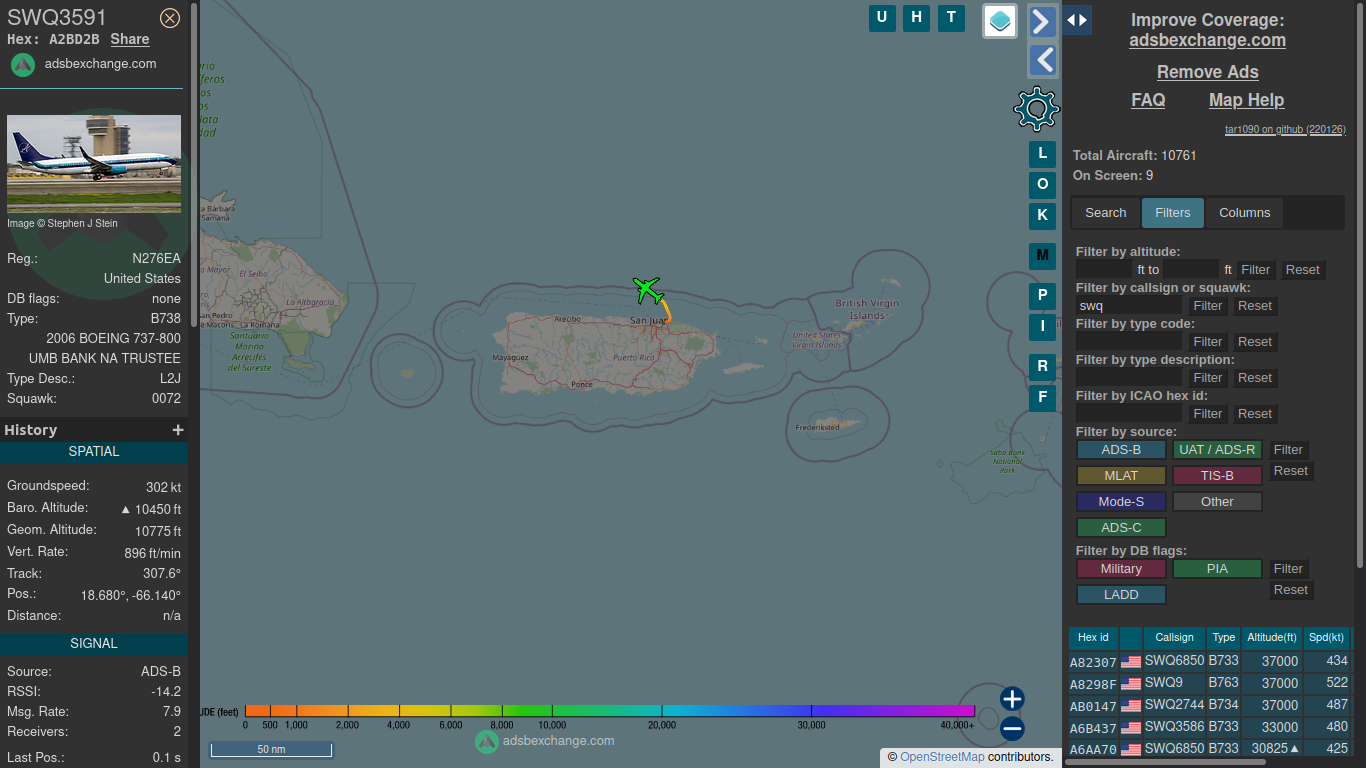Sort the table by Altitude(ft) column

click(x=1271, y=638)
